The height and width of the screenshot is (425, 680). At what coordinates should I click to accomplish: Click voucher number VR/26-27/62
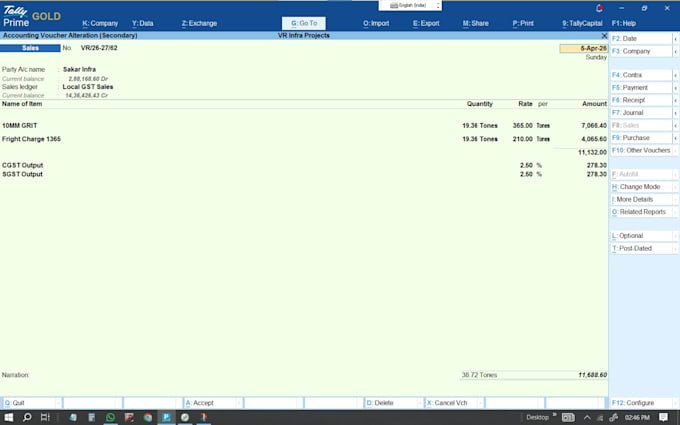coord(99,48)
